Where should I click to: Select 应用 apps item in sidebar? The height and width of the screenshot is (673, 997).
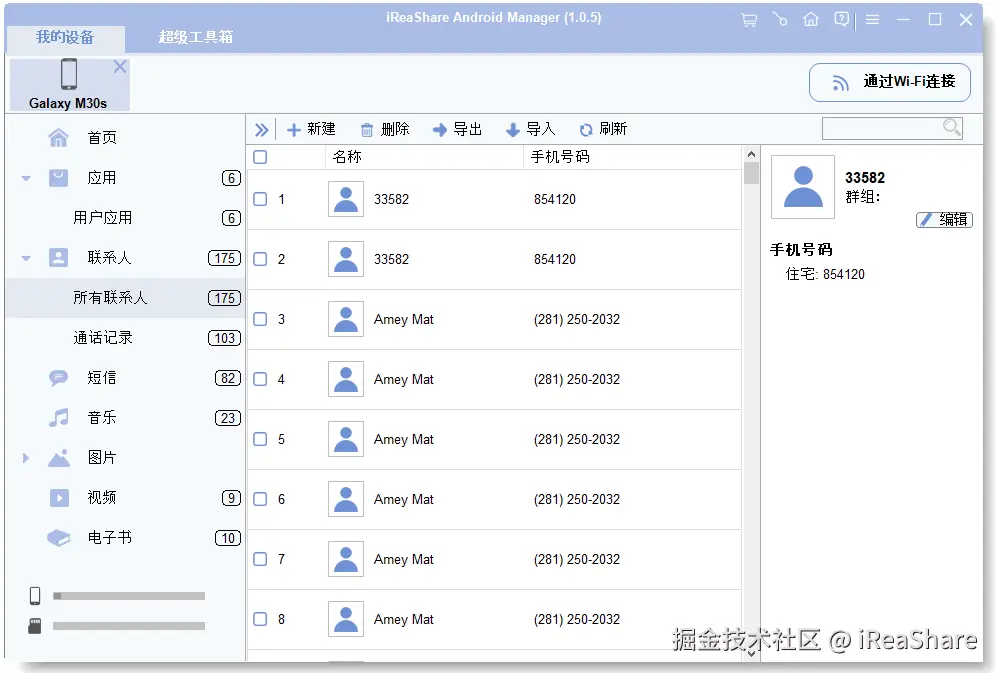pos(125,177)
